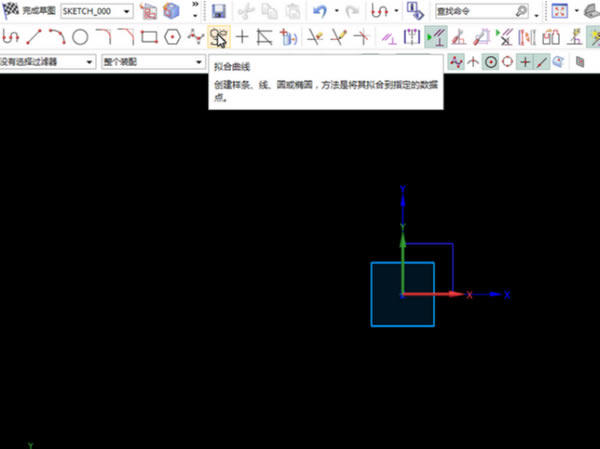
Task: Click the Profile curve tool
Action: click(11, 37)
